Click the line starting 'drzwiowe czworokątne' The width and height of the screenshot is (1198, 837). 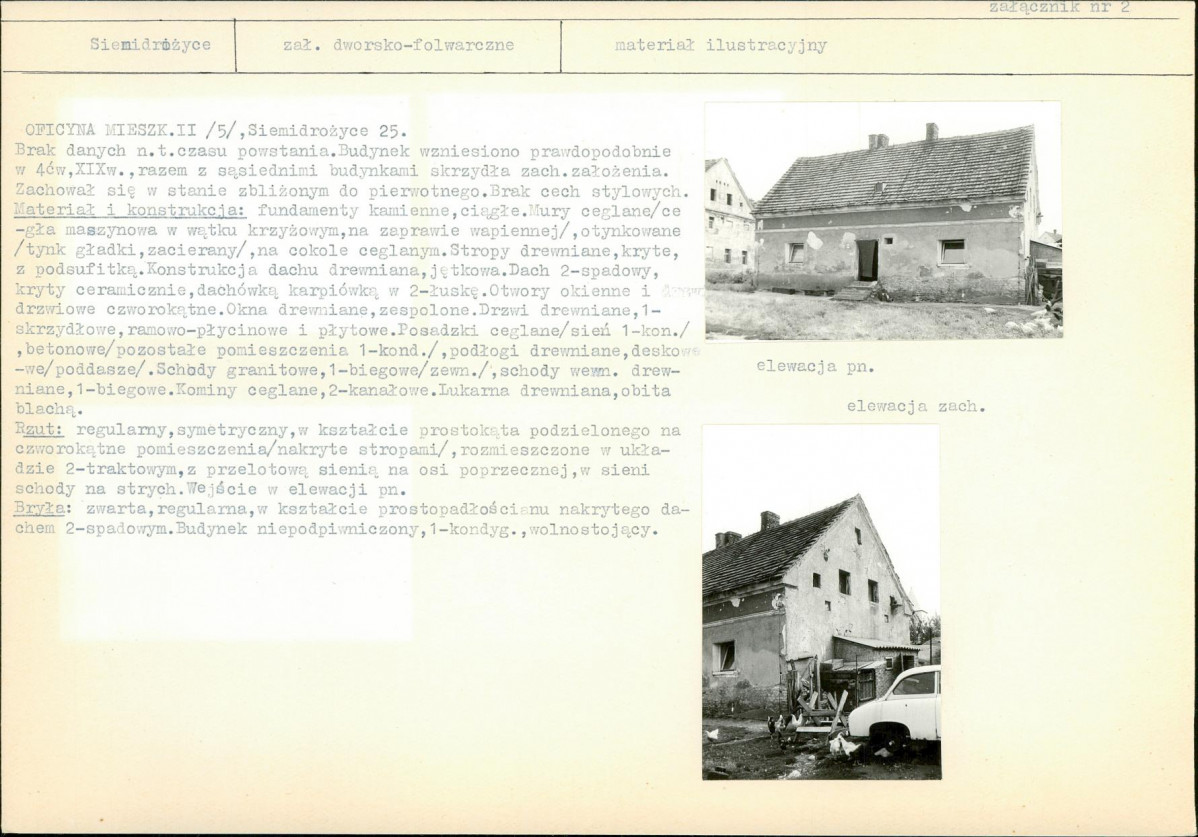coord(338,311)
